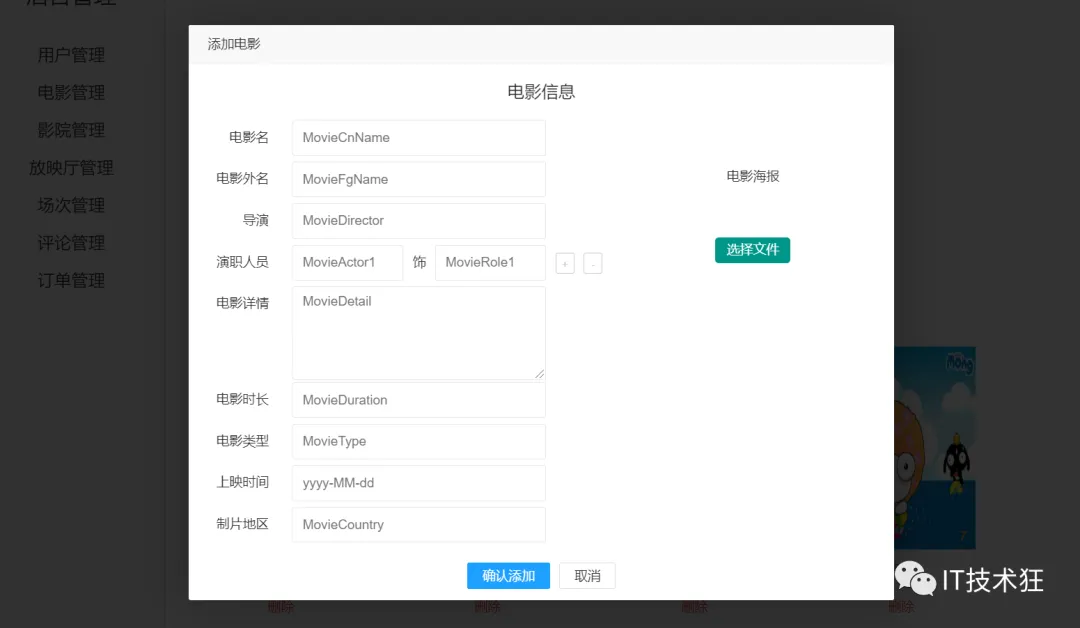Open 场次管理 in the sidebar

tap(71, 205)
